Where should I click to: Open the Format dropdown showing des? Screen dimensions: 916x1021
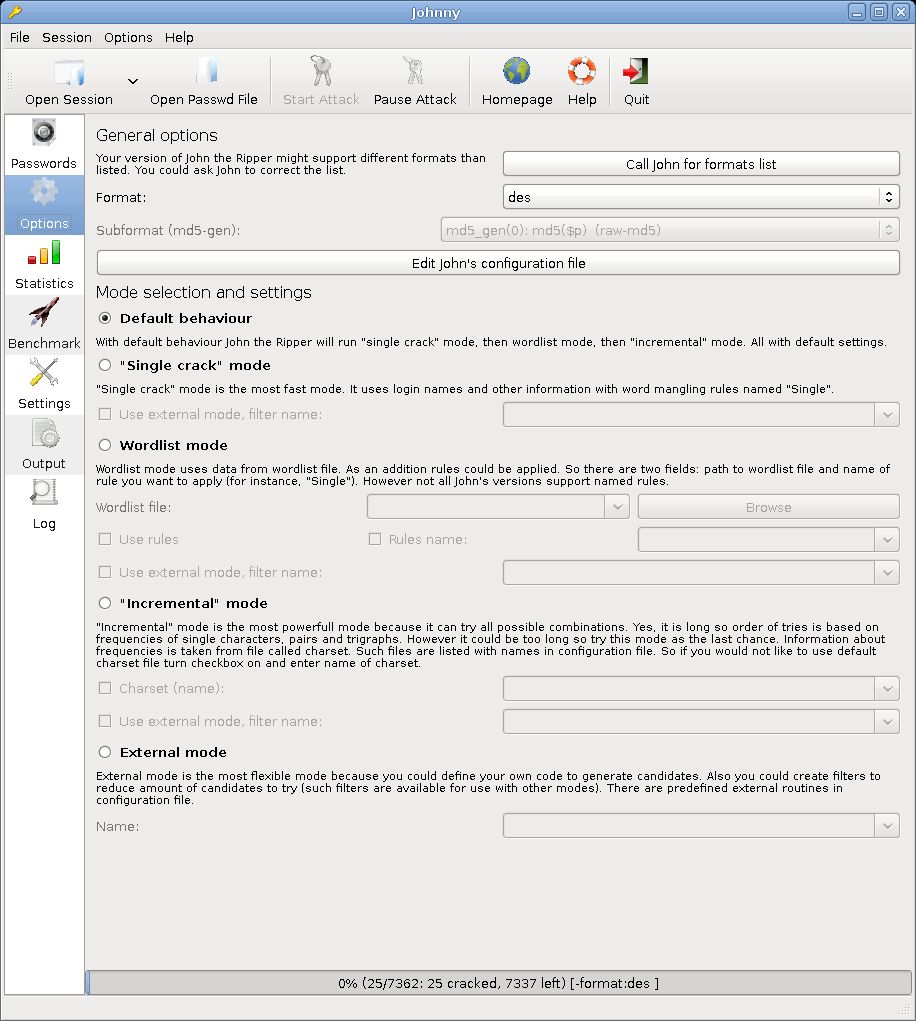tap(701, 197)
